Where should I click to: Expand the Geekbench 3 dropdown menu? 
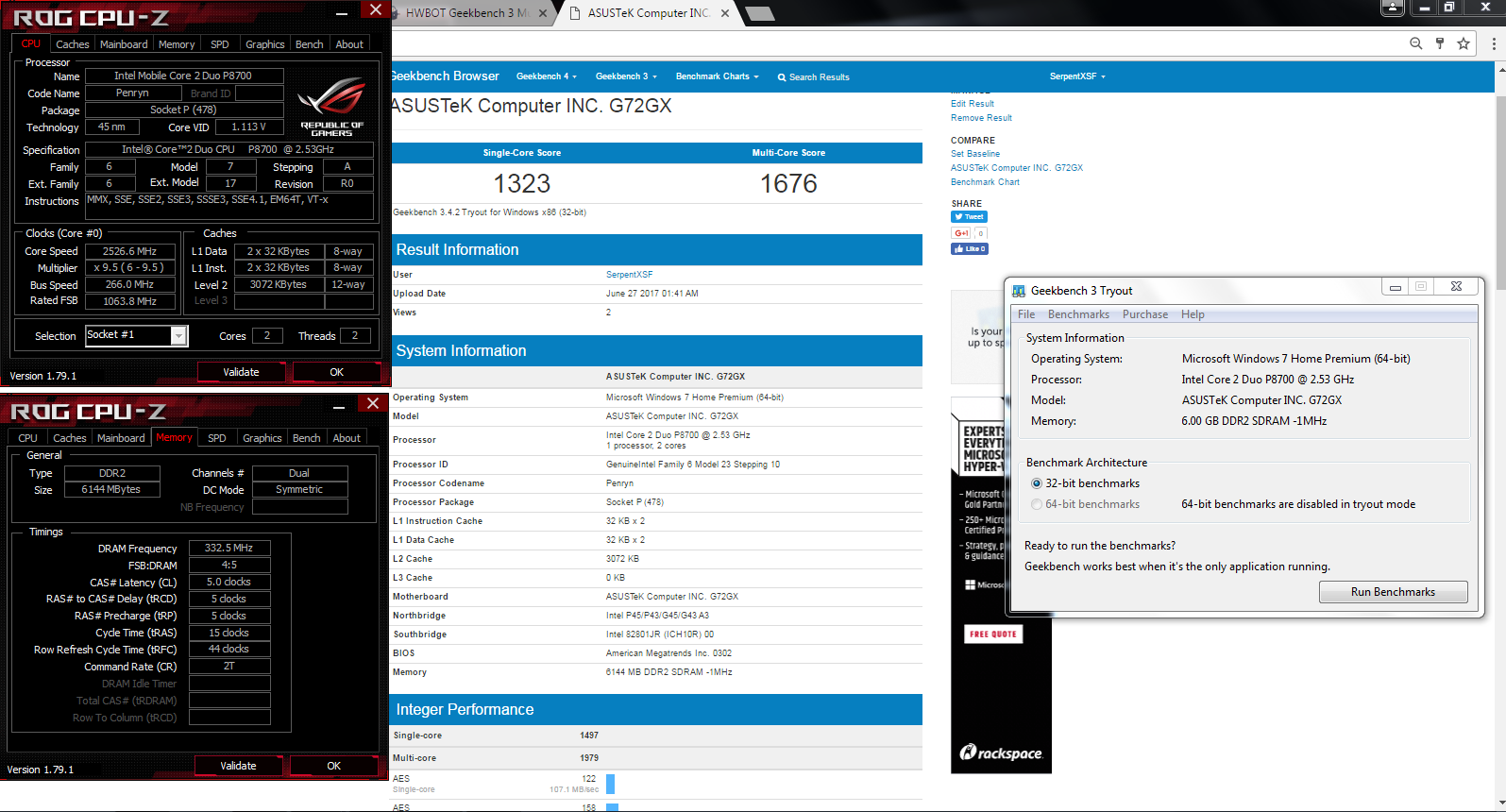tap(626, 76)
